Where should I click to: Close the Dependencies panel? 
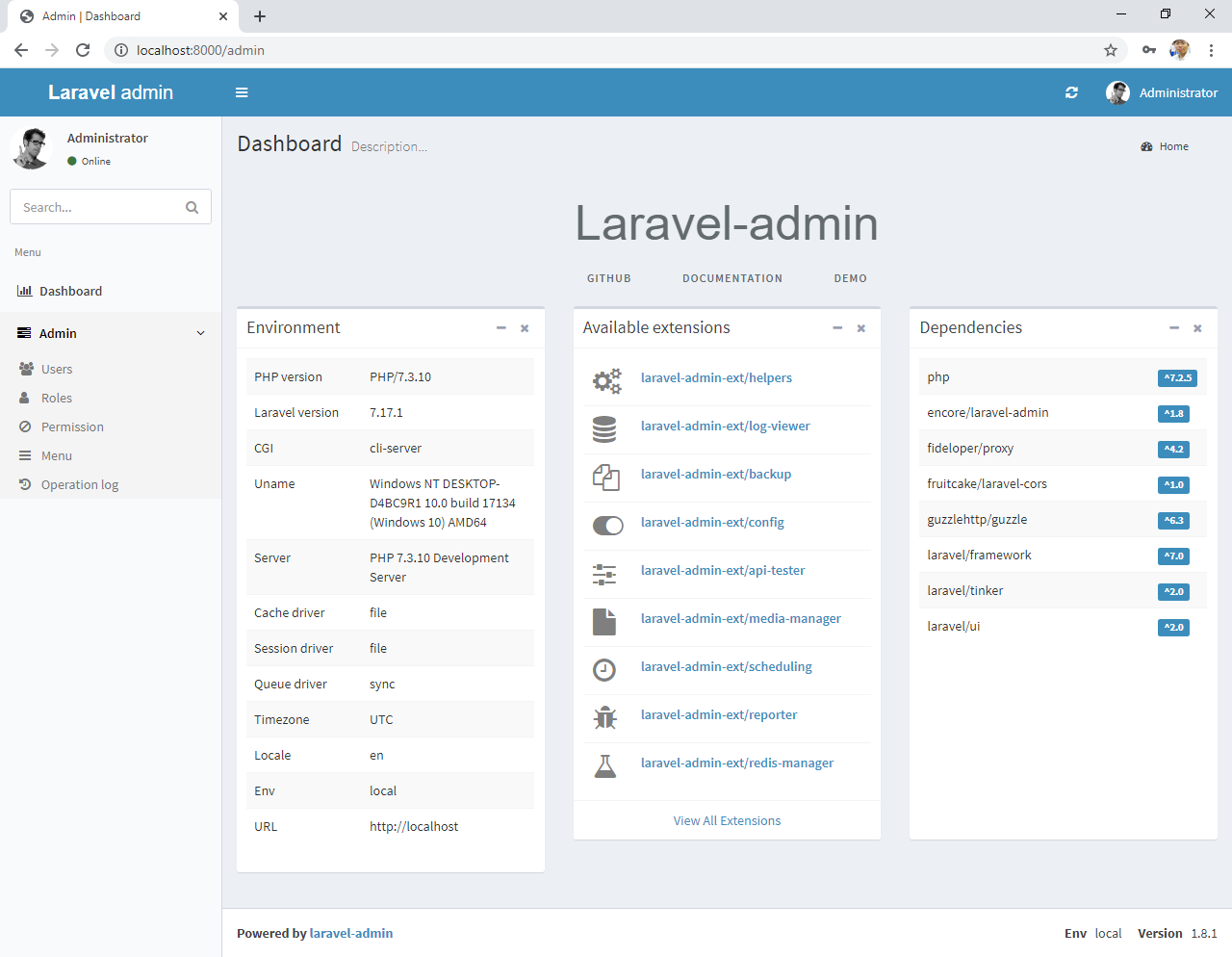1197,328
